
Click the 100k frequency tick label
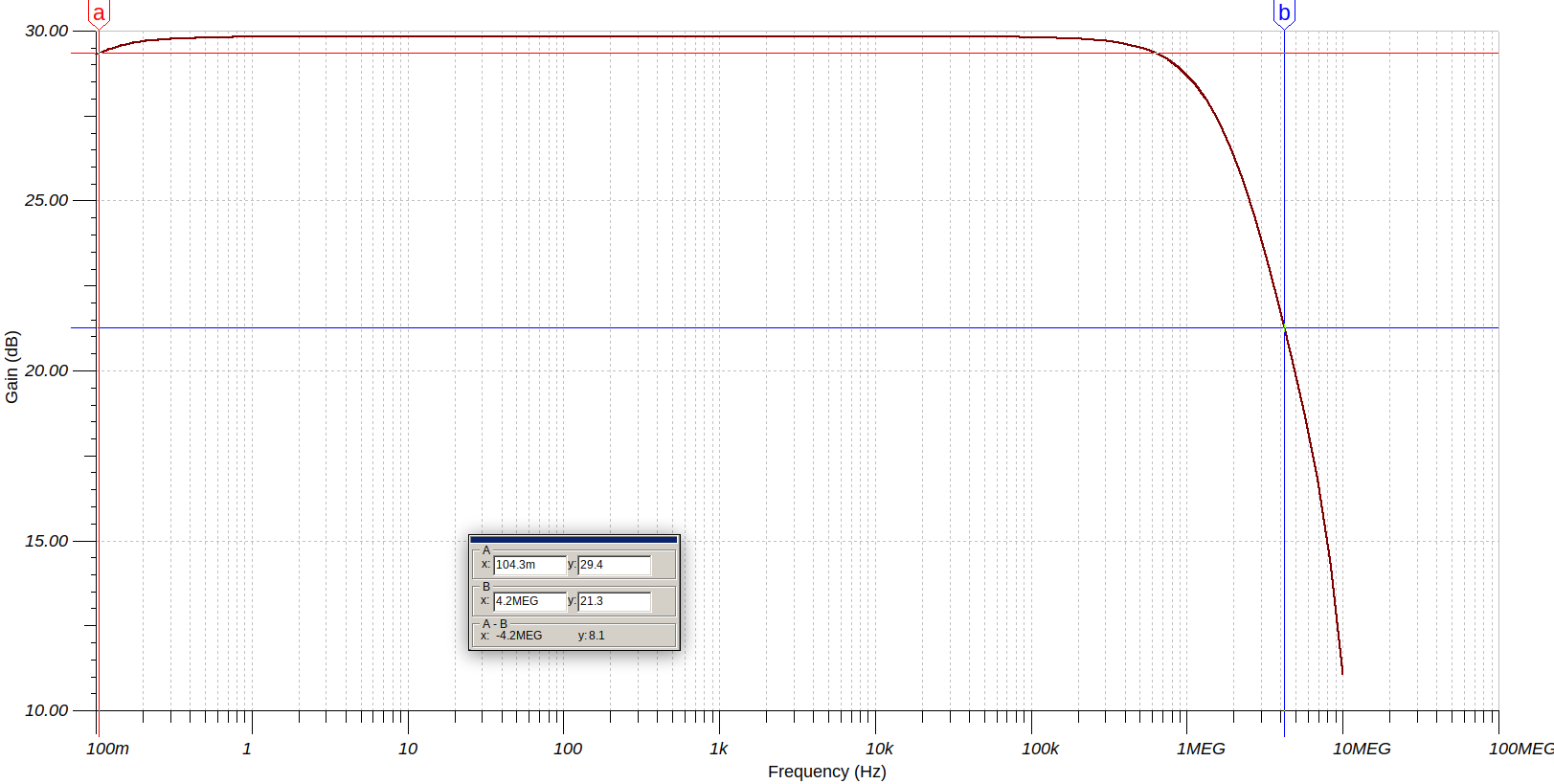1040,749
